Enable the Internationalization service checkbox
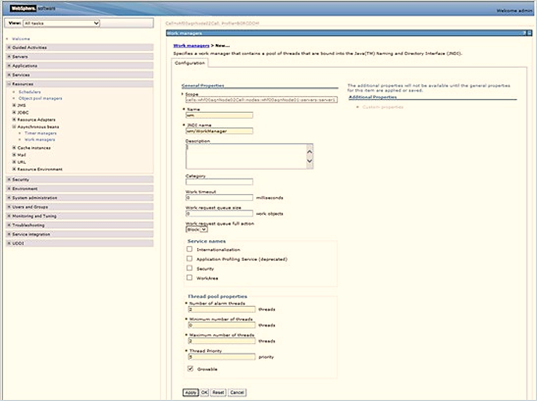The width and height of the screenshot is (537, 401). point(189,249)
